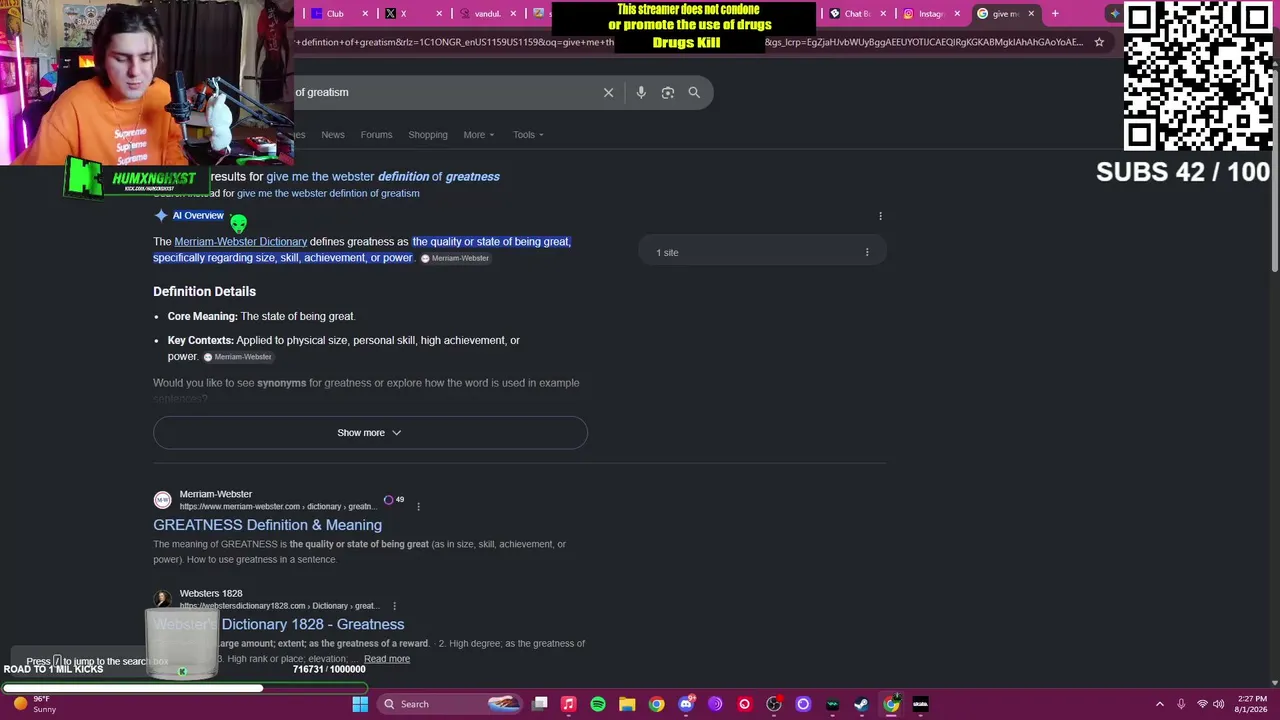Click Merriam-Webster source chip after 'power' definition
Viewport: 1280px width, 720px height.
(x=455, y=258)
